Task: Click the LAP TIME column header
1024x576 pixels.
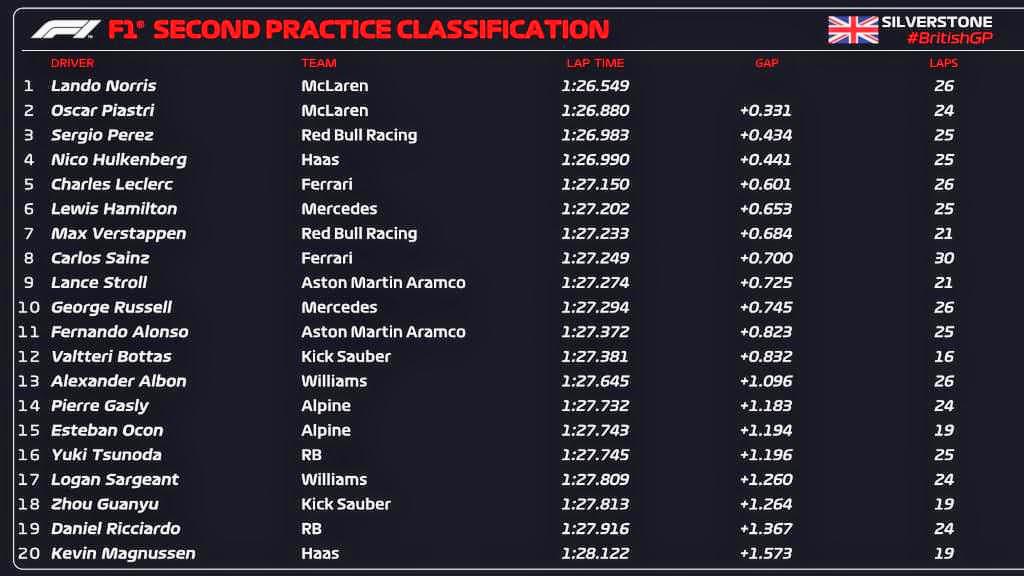Action: pyautogui.click(x=595, y=63)
